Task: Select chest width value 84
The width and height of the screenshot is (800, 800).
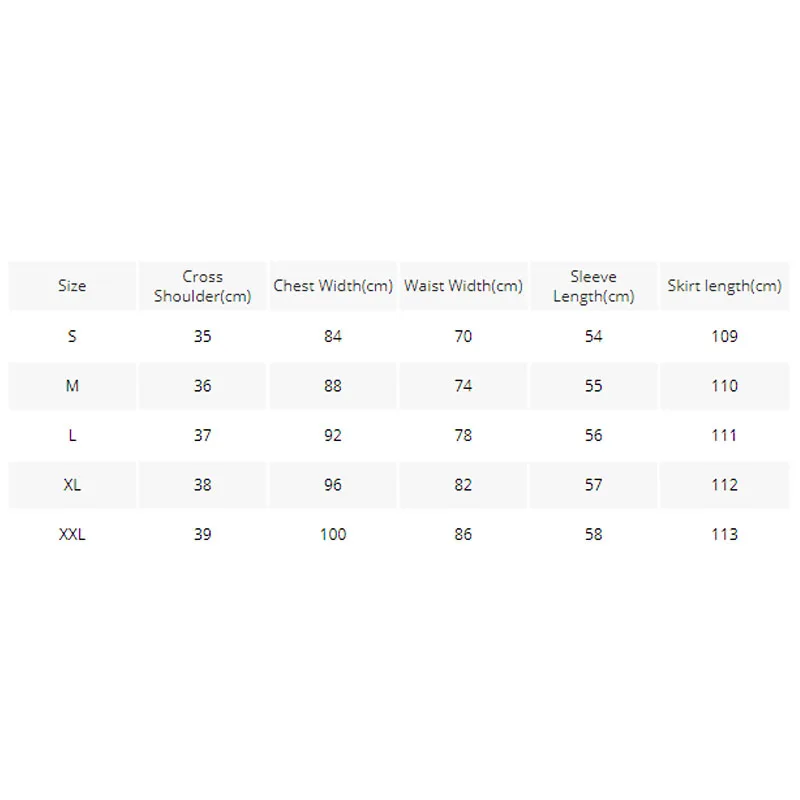Action: (333, 336)
